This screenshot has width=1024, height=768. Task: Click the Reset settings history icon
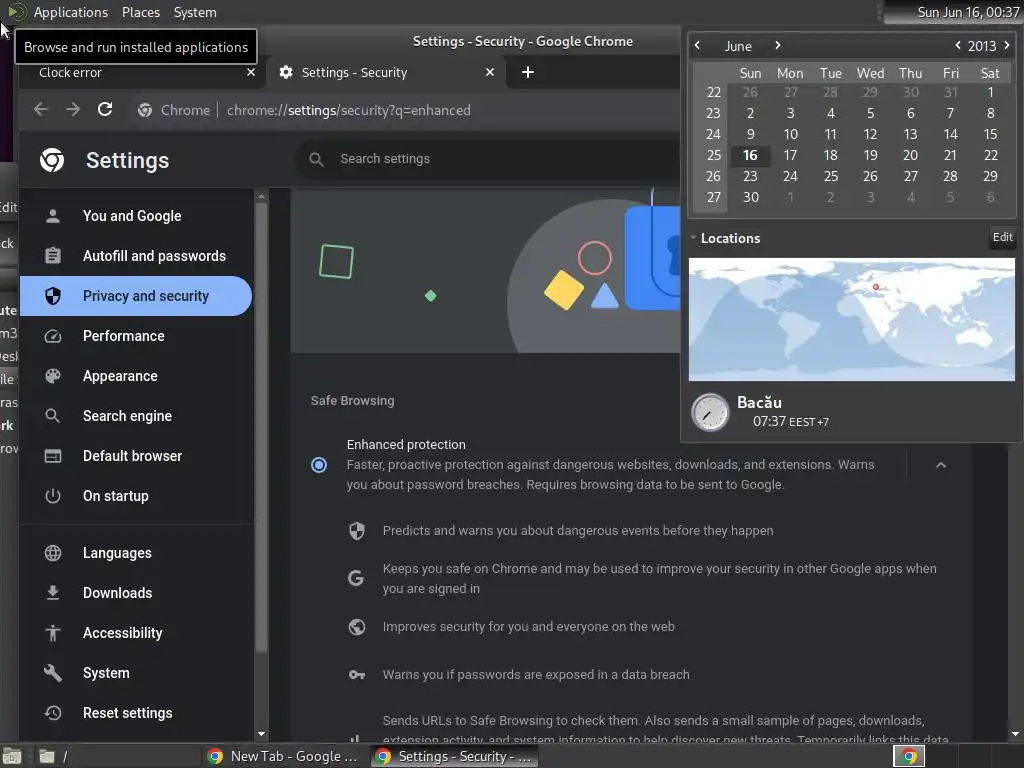click(53, 713)
